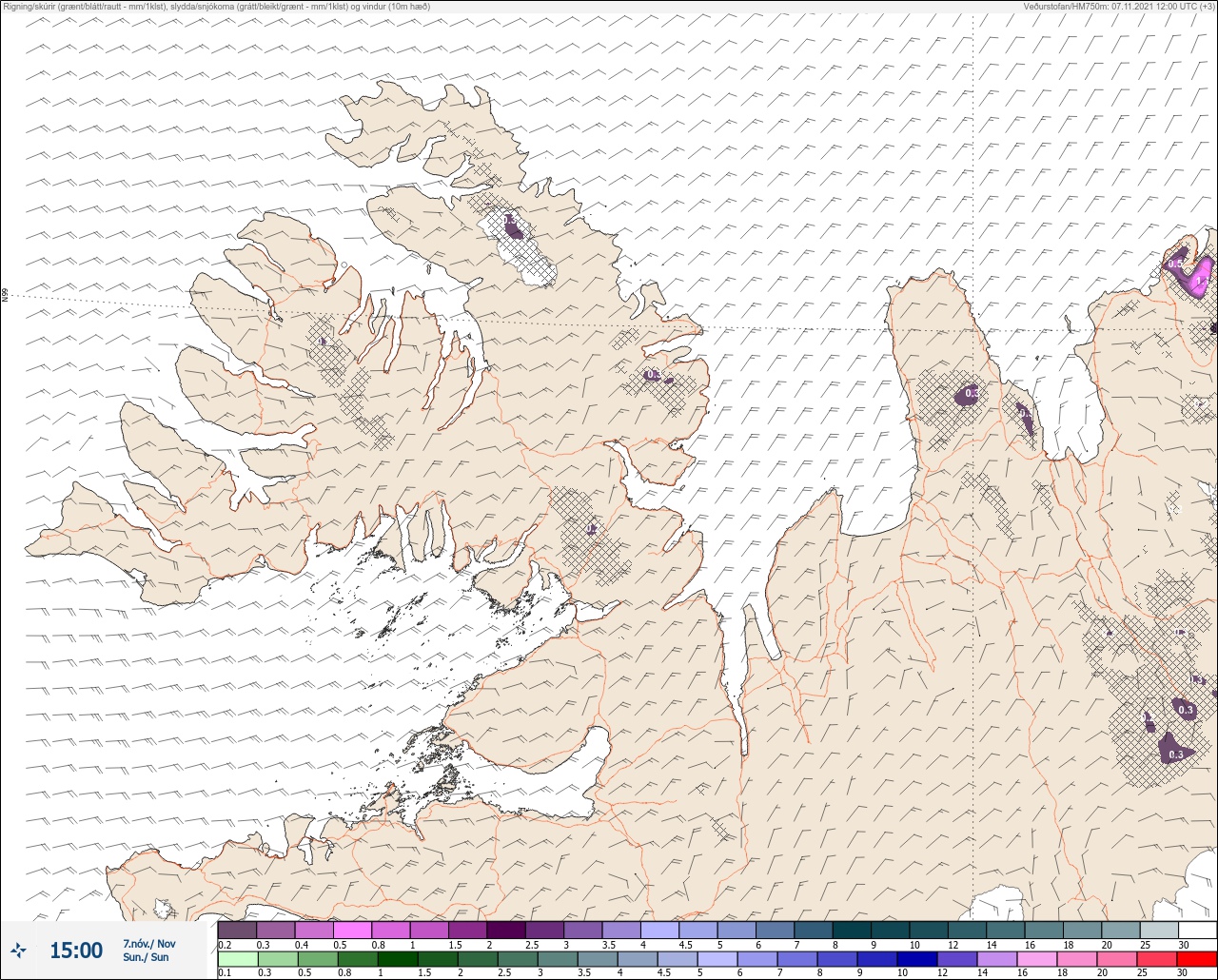This screenshot has height=980, width=1218.
Task: Click the four-point star icon beside 15:00
Action: pyautogui.click(x=18, y=950)
